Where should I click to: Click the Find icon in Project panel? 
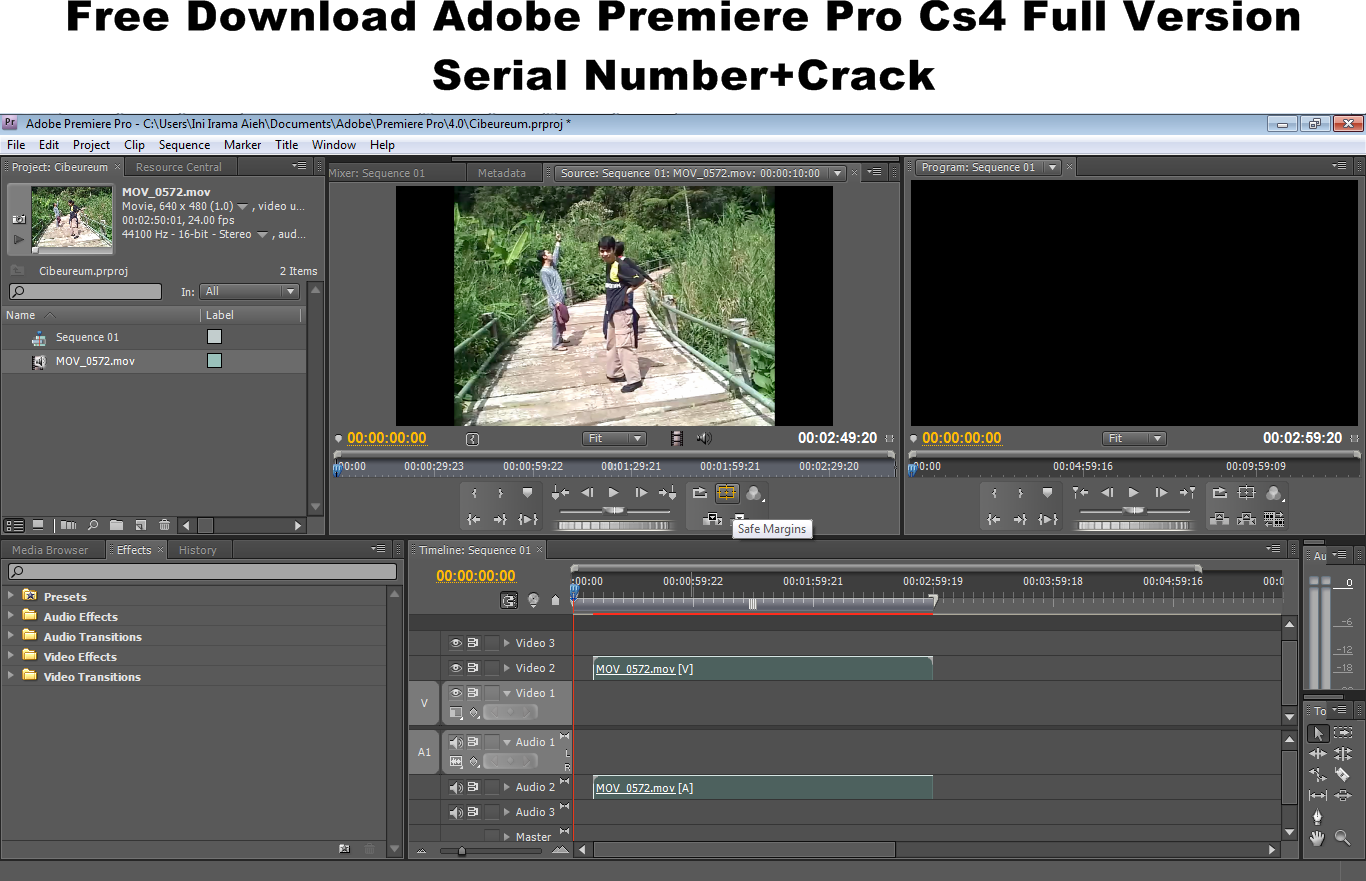[92, 525]
